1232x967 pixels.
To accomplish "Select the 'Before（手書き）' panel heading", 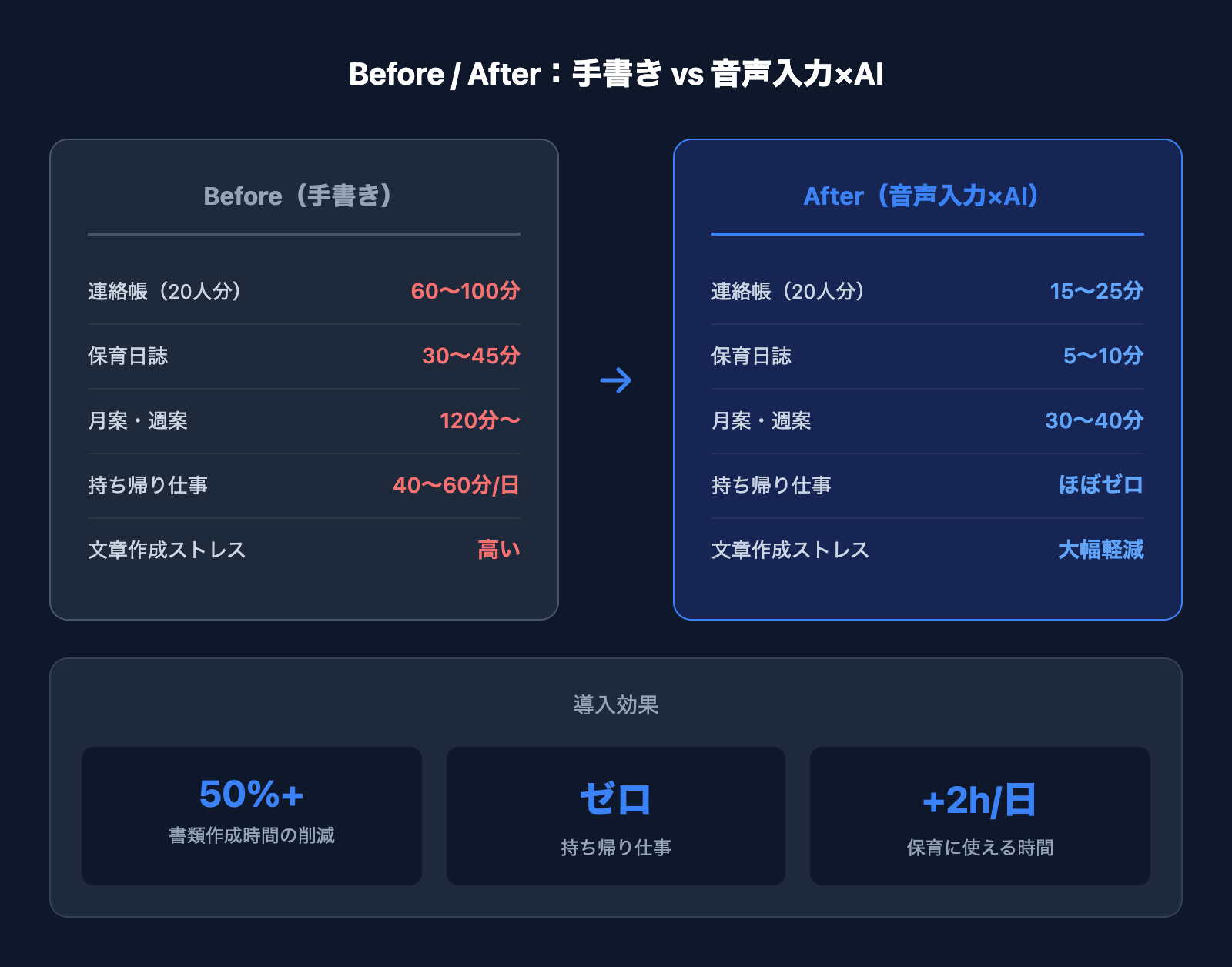I will pyautogui.click(x=303, y=196).
